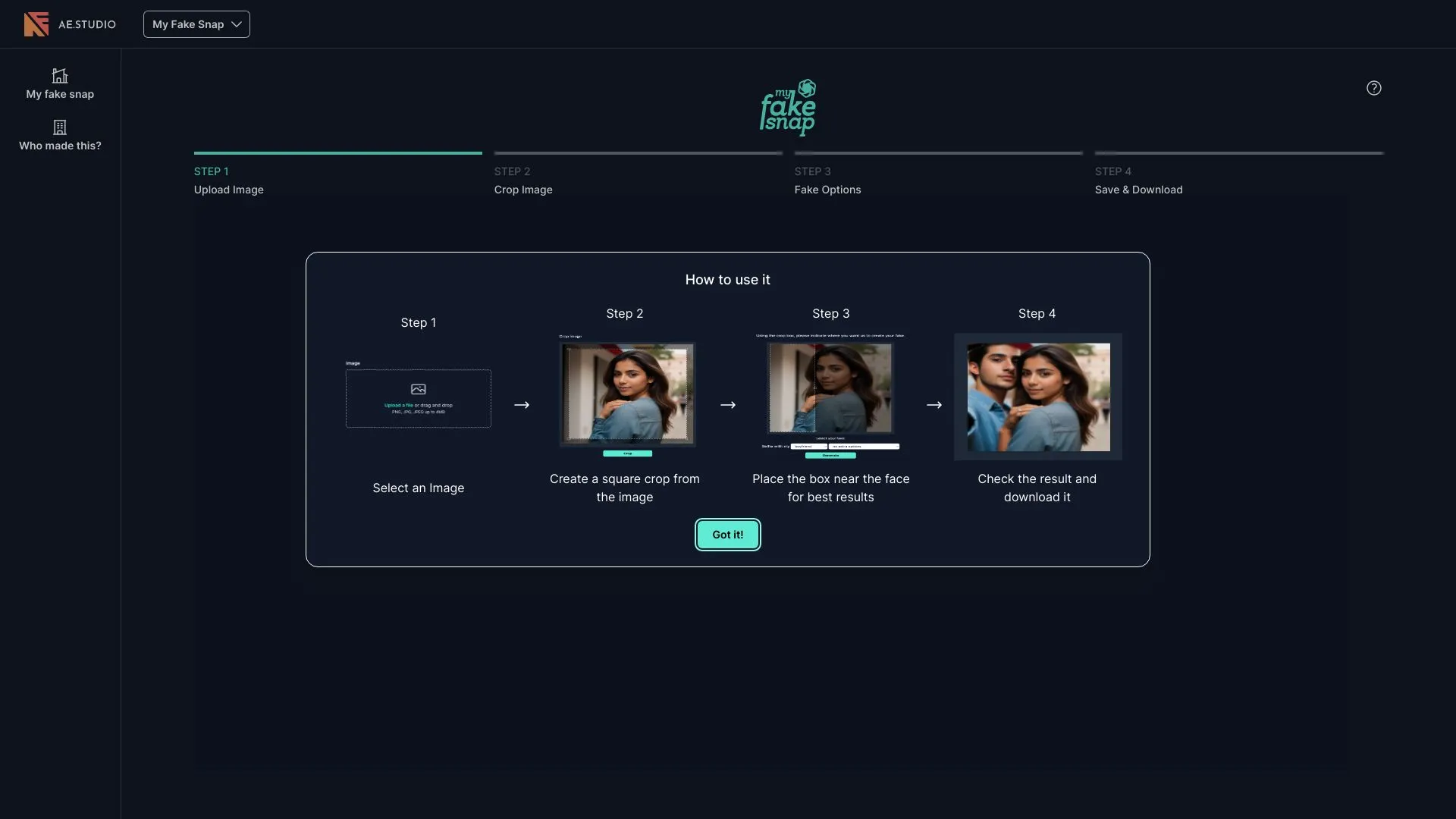Click the AE Studio logo icon

36,24
